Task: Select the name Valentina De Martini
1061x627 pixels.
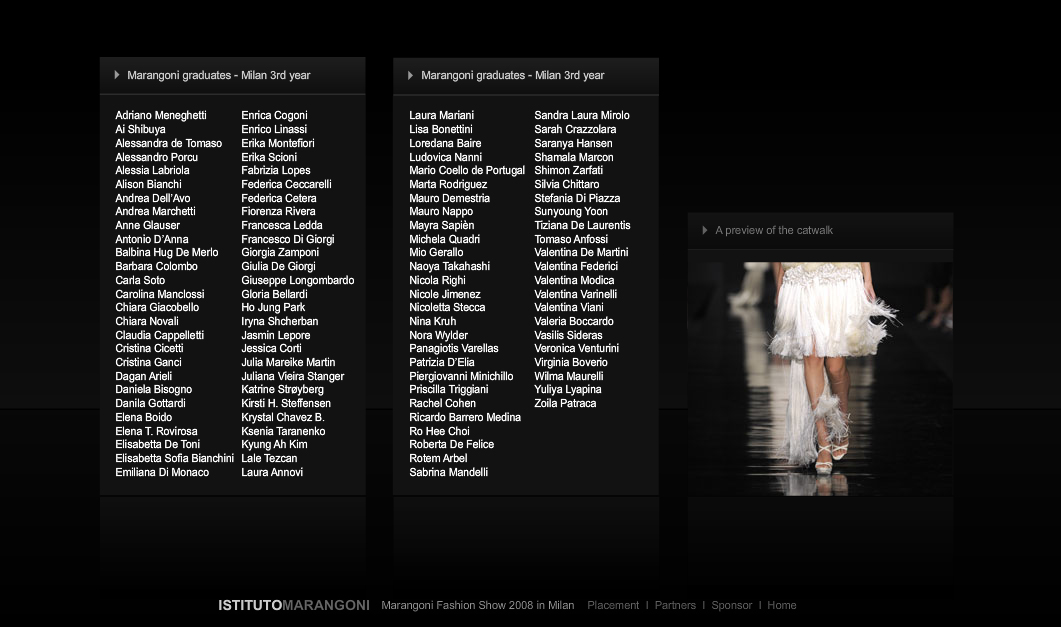Action: point(581,252)
